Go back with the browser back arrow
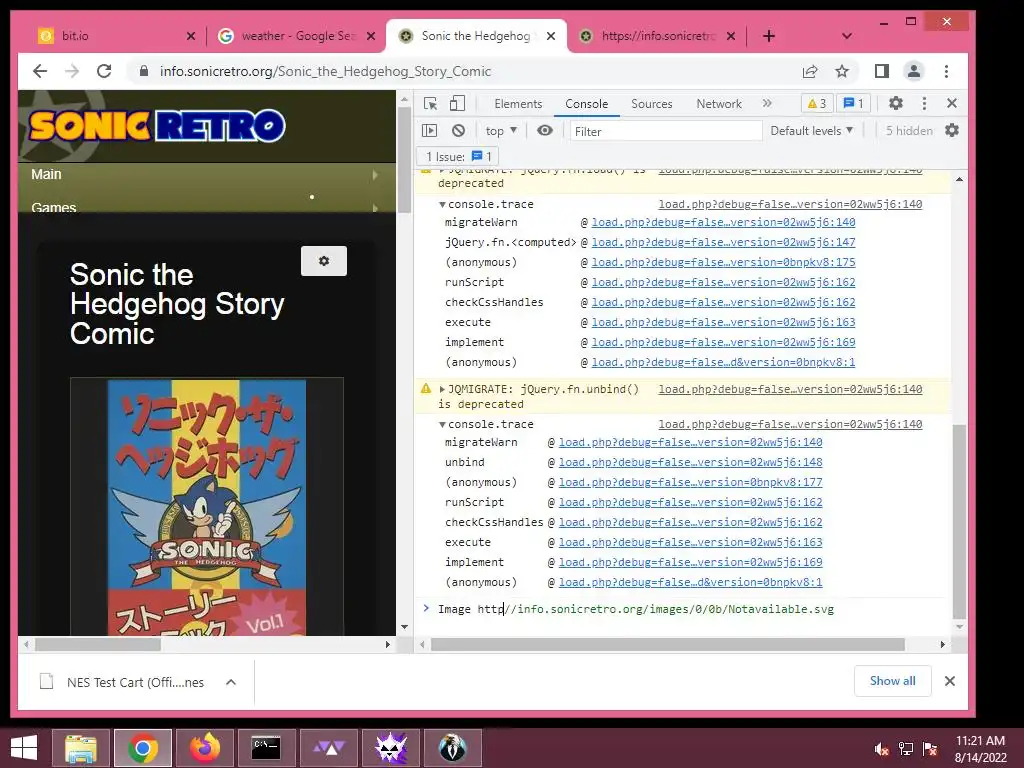1024x768 pixels. (40, 71)
